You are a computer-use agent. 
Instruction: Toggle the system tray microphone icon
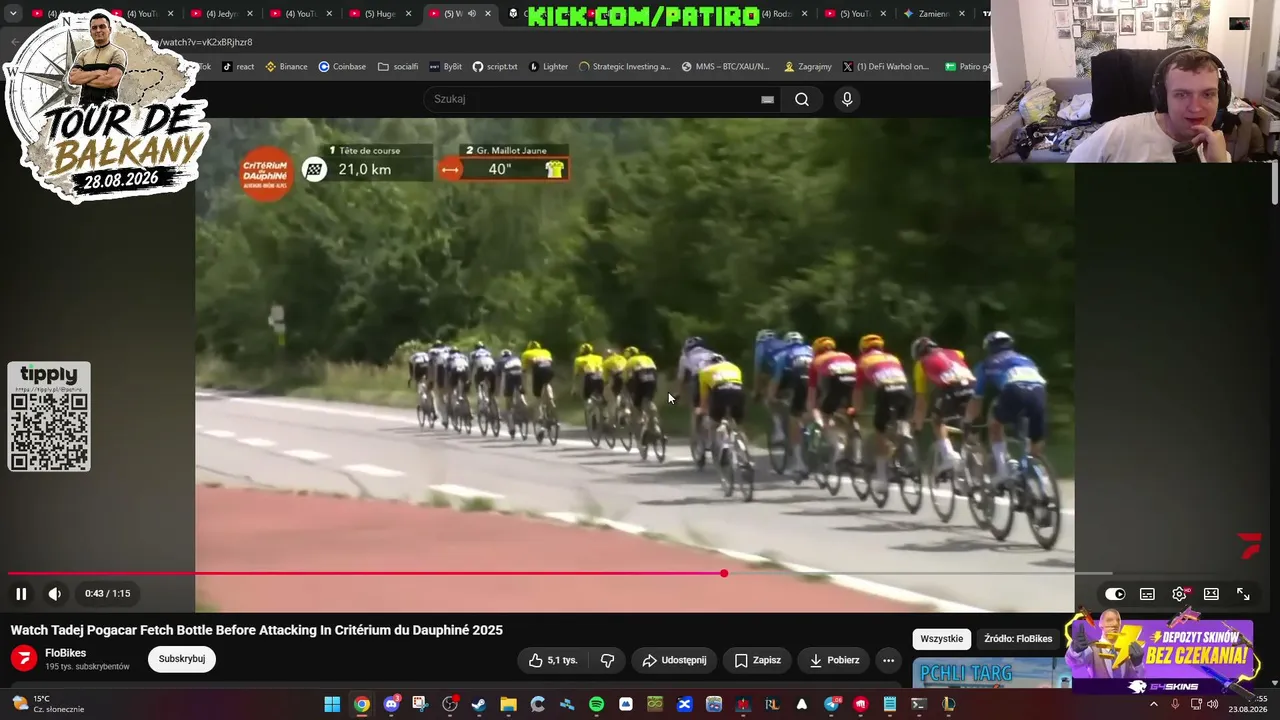tap(1175, 704)
